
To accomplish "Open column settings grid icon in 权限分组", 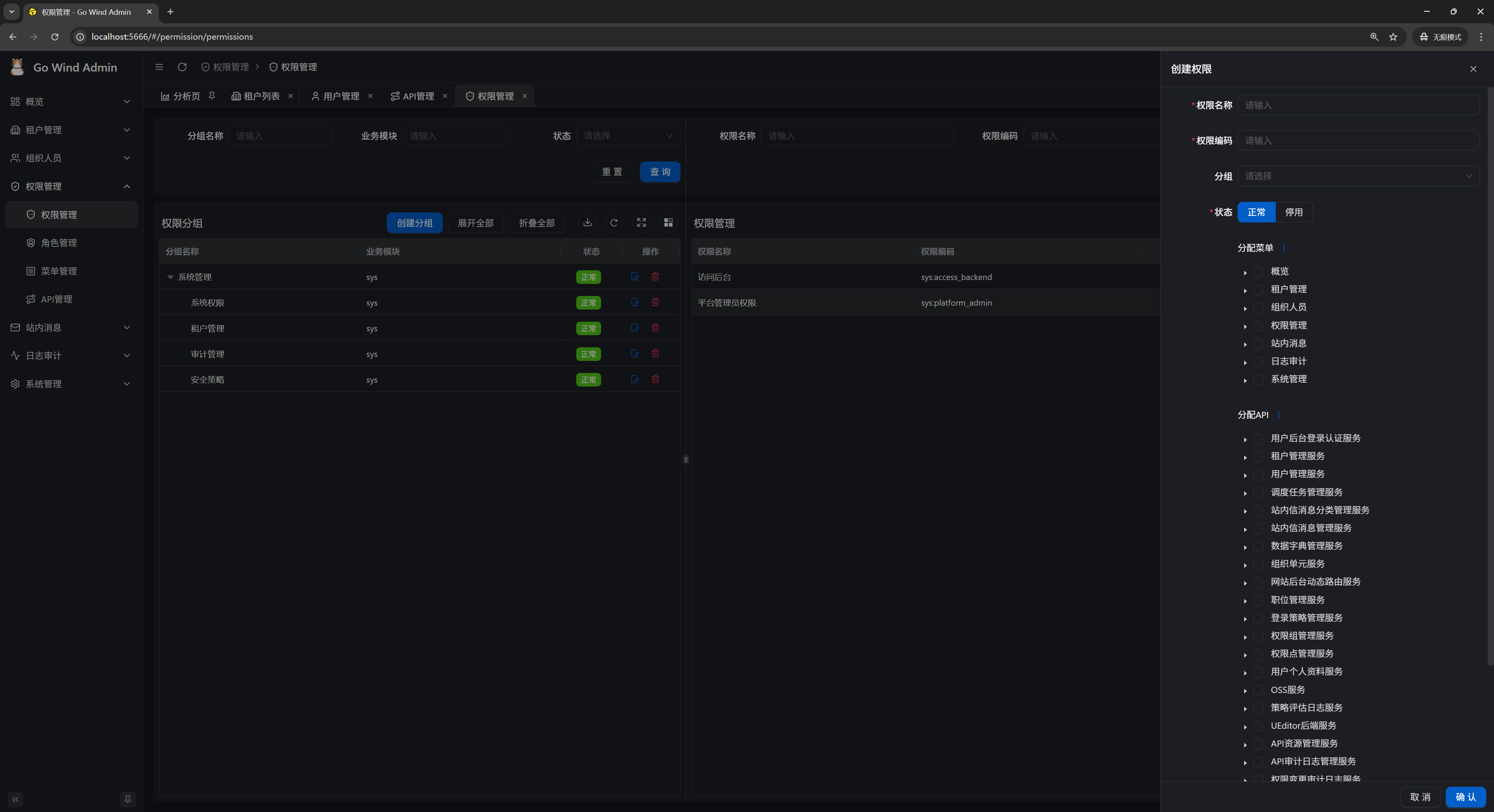I will pos(668,222).
